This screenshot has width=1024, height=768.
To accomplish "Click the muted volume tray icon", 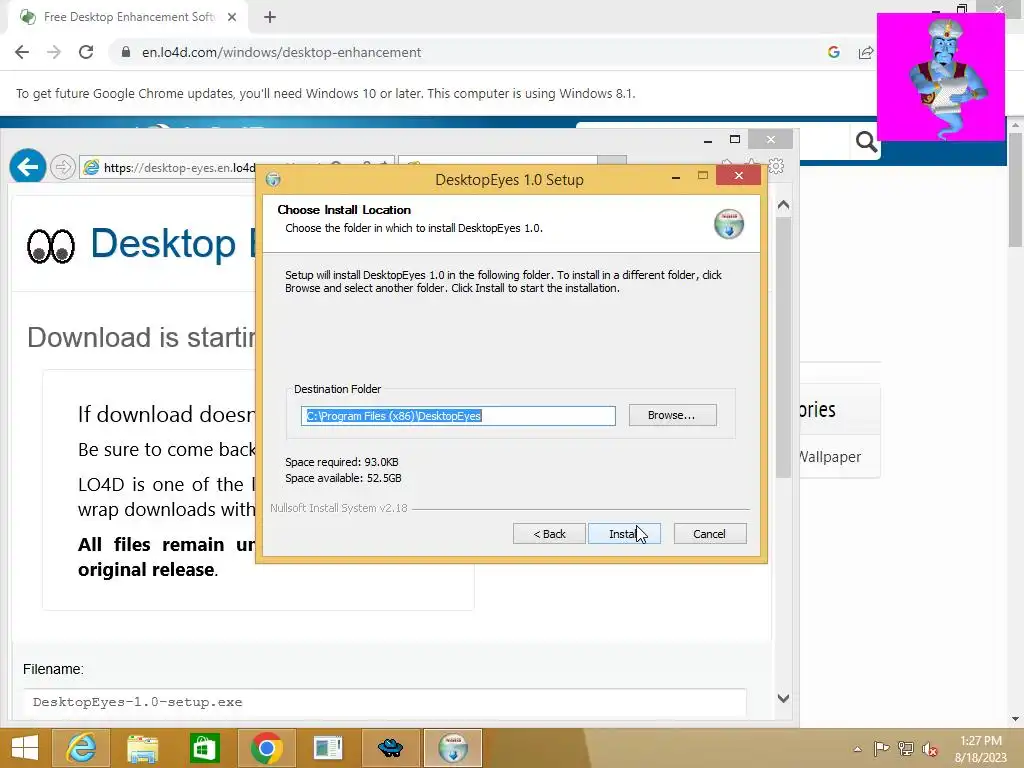I will pyautogui.click(x=930, y=749).
